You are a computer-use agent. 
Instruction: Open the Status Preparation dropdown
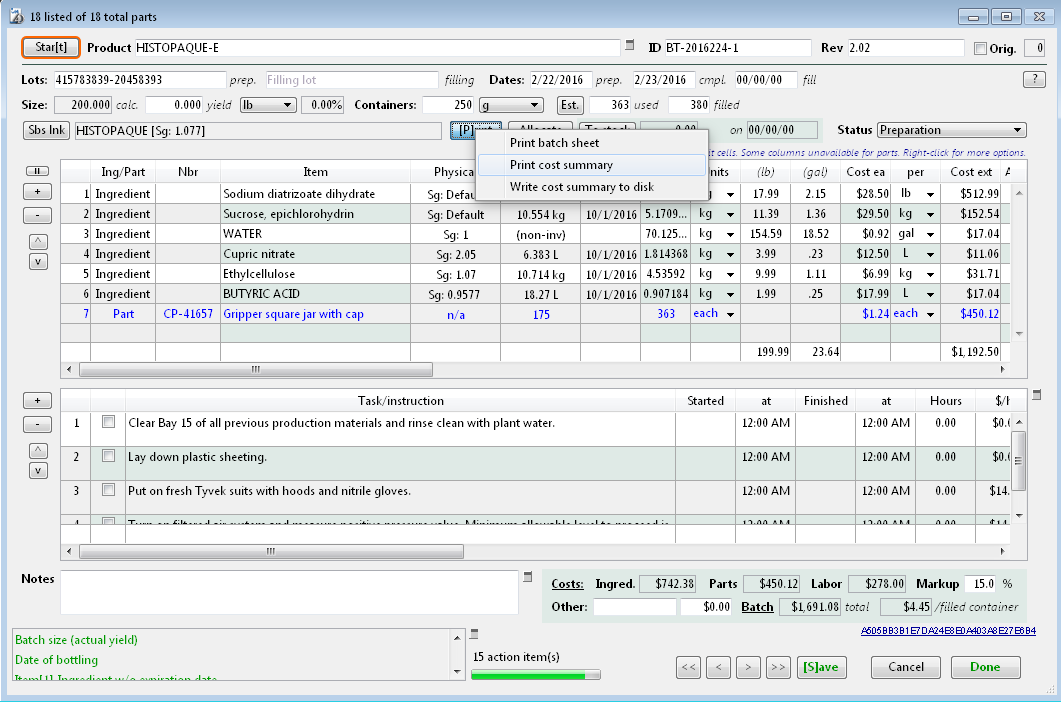click(x=951, y=130)
